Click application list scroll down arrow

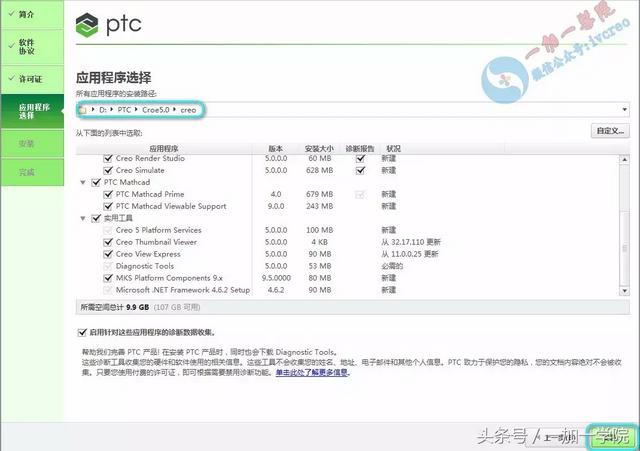624,291
